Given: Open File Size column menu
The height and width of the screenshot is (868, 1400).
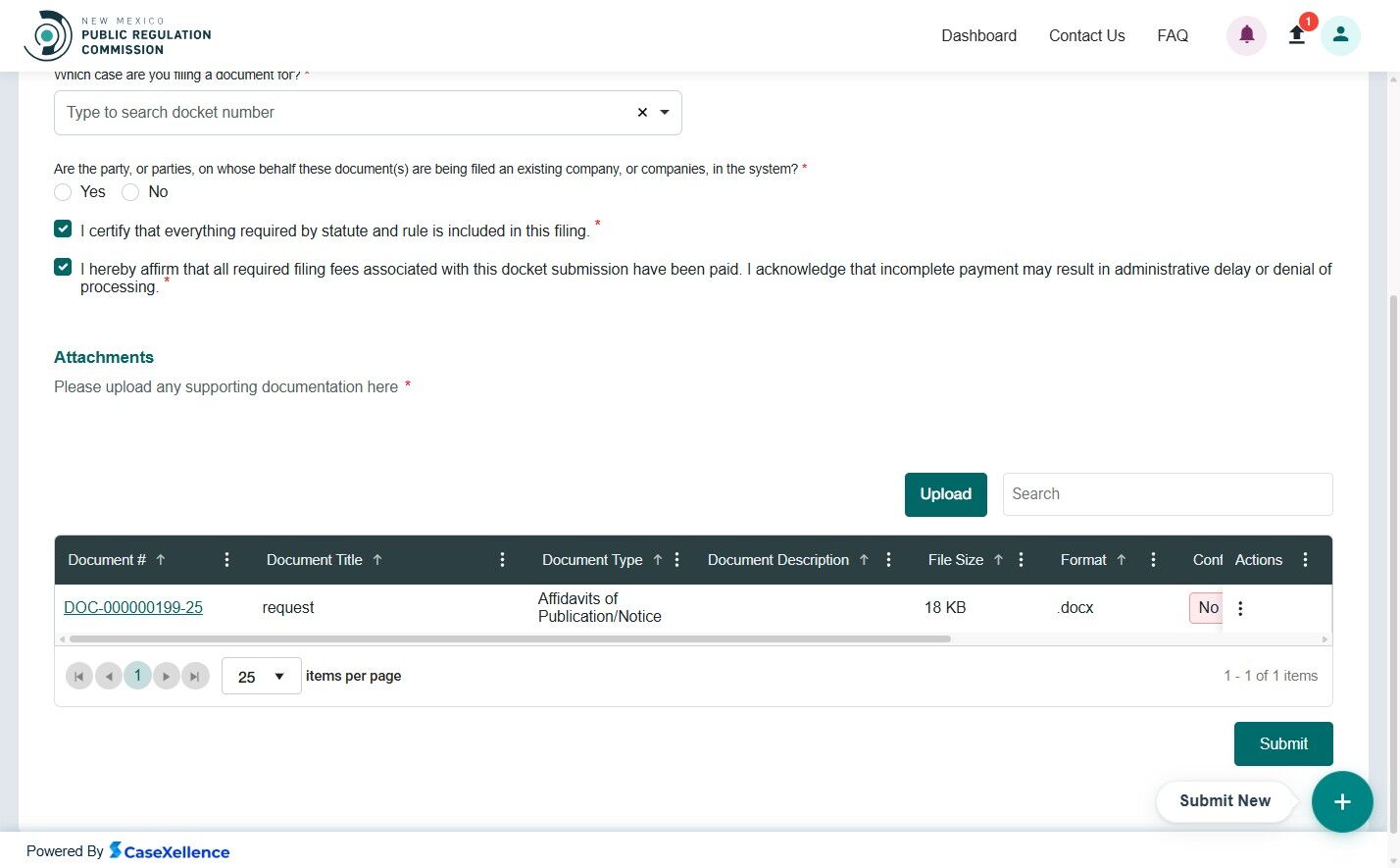Looking at the screenshot, I should pos(1021,560).
